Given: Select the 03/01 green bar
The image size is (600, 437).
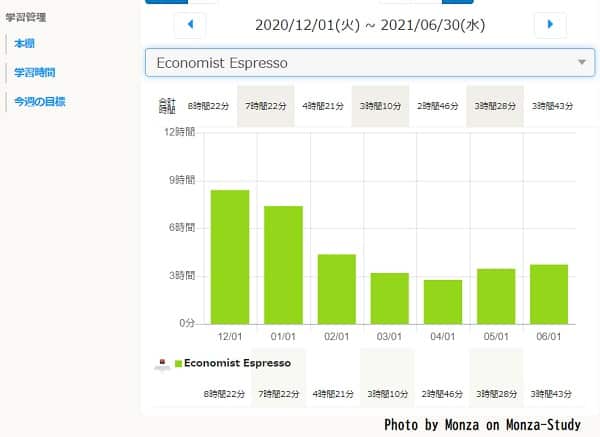Looking at the screenshot, I should point(389,297).
